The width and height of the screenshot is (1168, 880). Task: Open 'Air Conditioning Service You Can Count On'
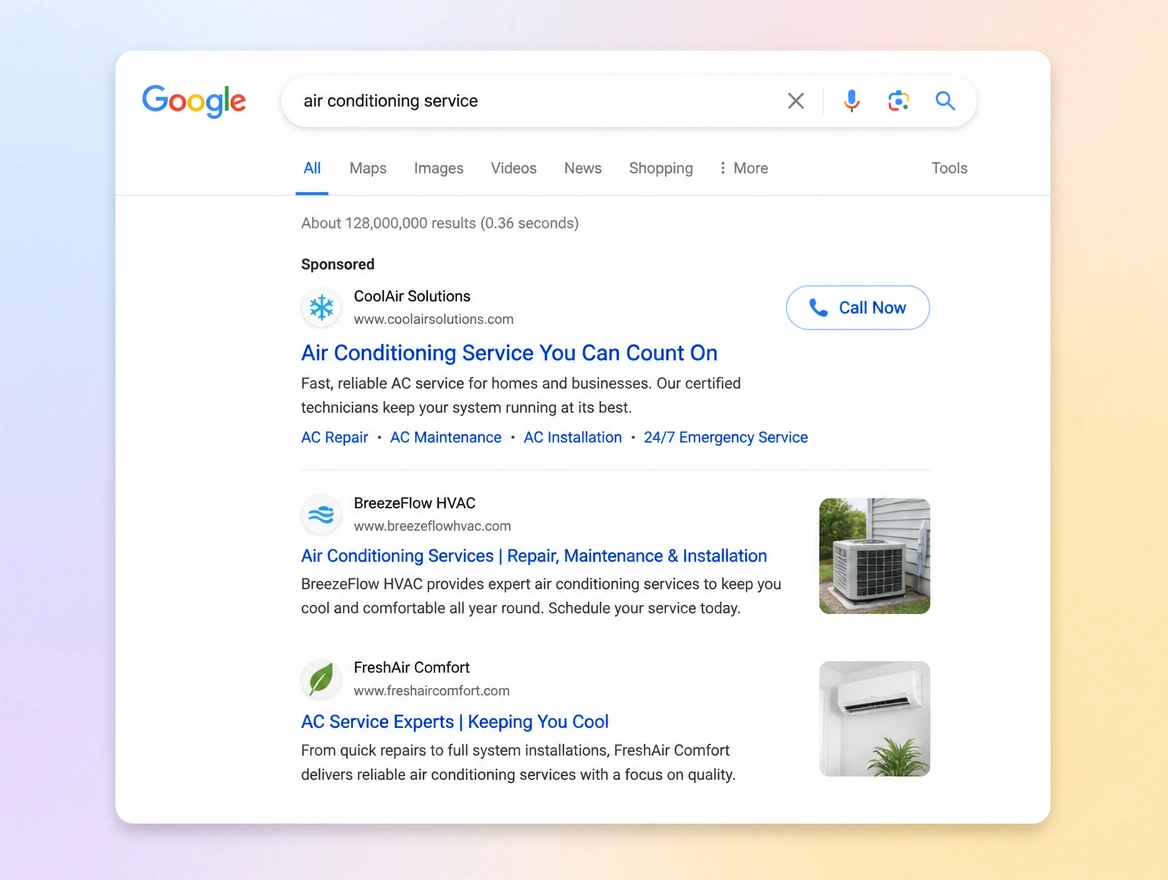tap(509, 352)
